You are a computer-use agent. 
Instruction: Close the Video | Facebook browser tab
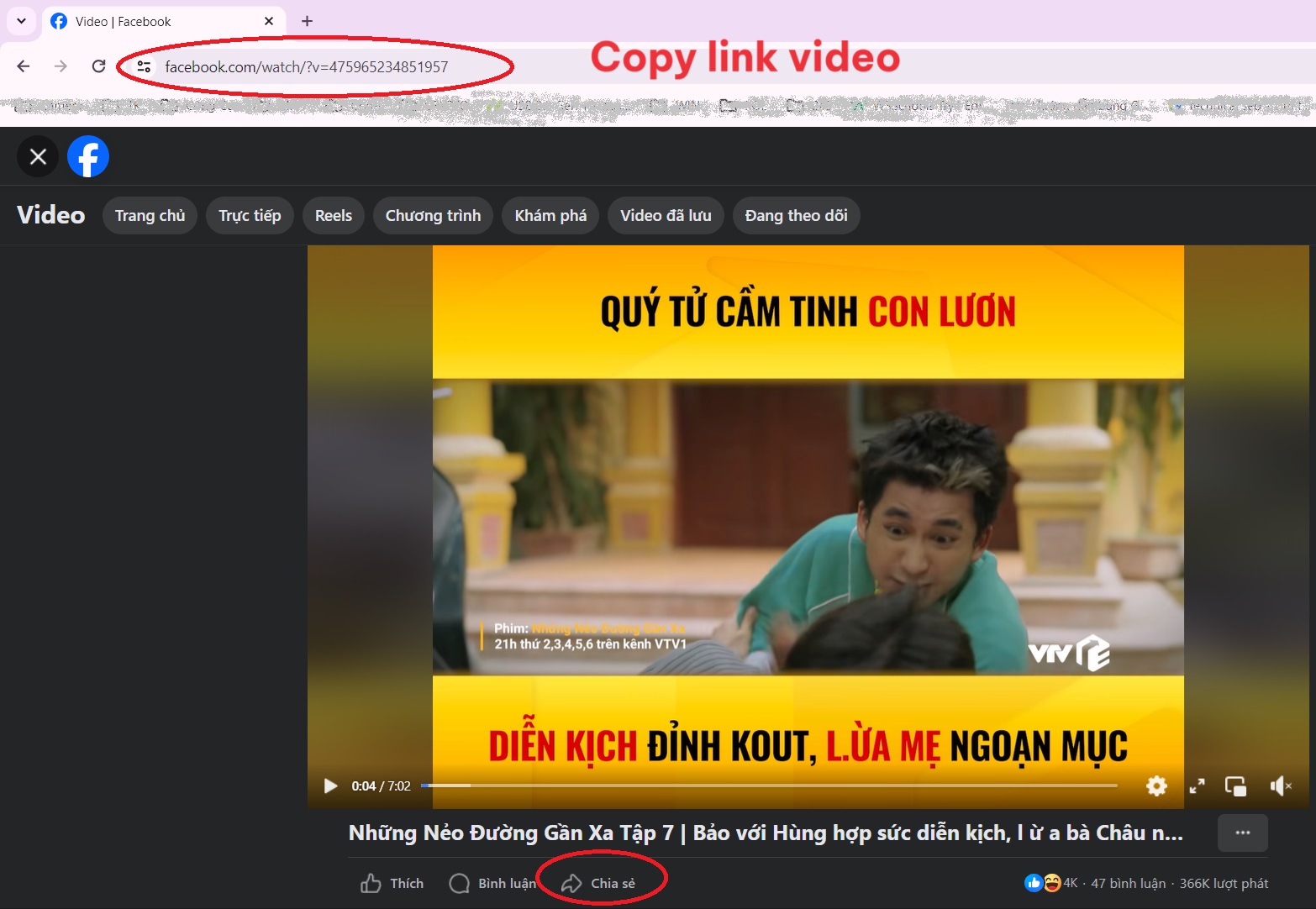[269, 21]
